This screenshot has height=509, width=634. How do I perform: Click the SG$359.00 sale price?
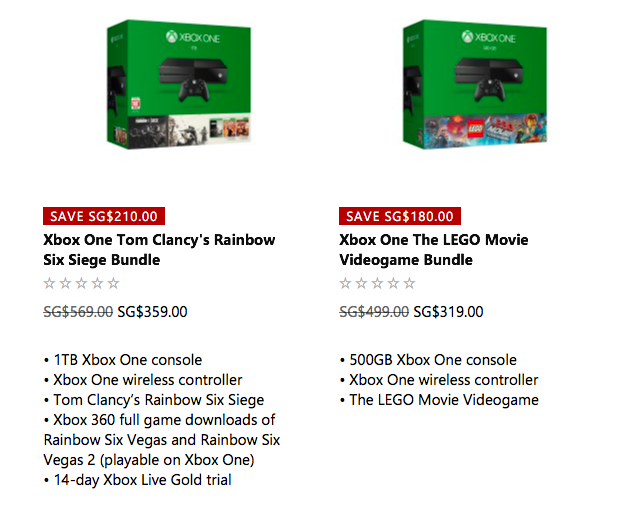pos(152,311)
